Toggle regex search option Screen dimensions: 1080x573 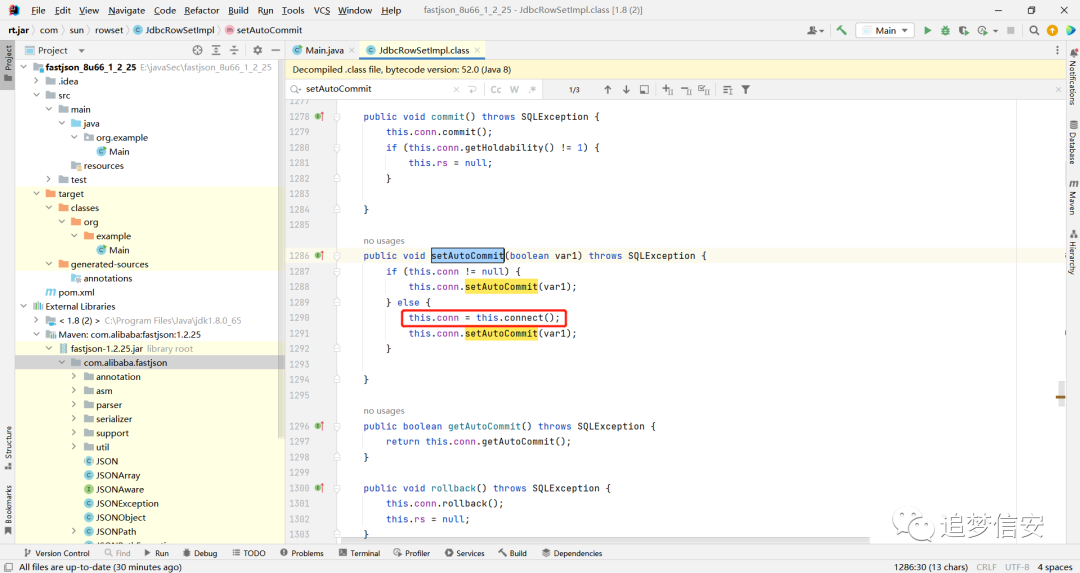(x=530, y=90)
